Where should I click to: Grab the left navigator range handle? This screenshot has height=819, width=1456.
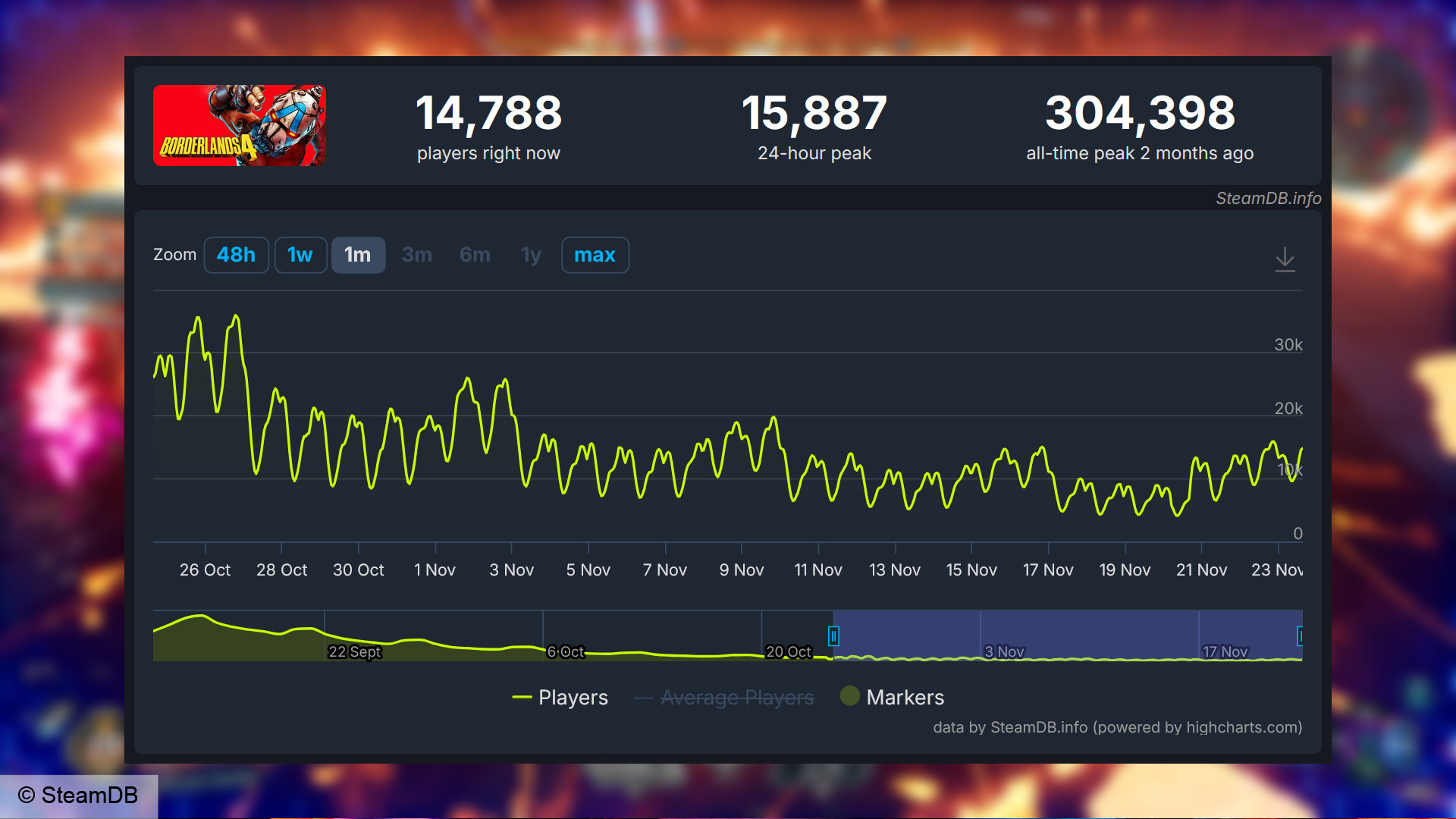click(833, 635)
